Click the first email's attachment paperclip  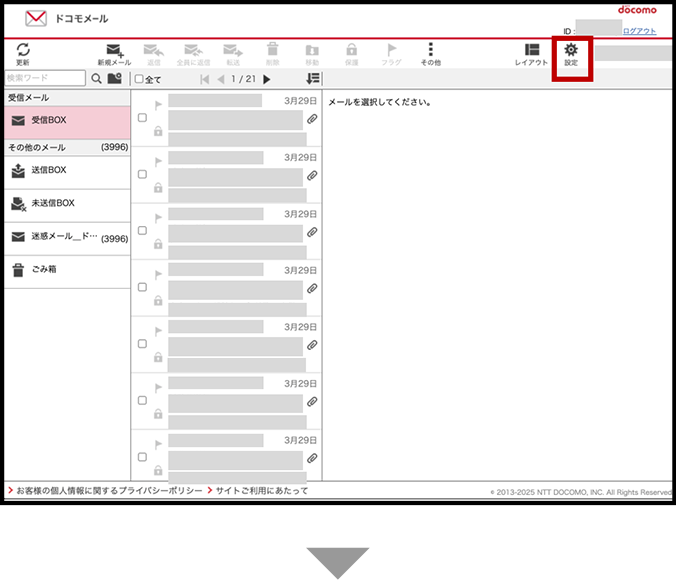coord(312,119)
